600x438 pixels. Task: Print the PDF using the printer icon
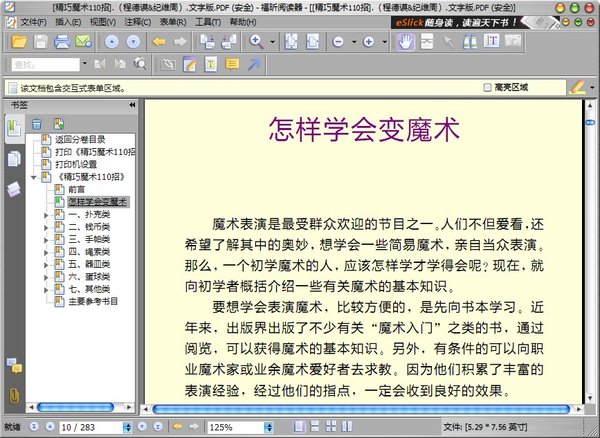click(62, 41)
